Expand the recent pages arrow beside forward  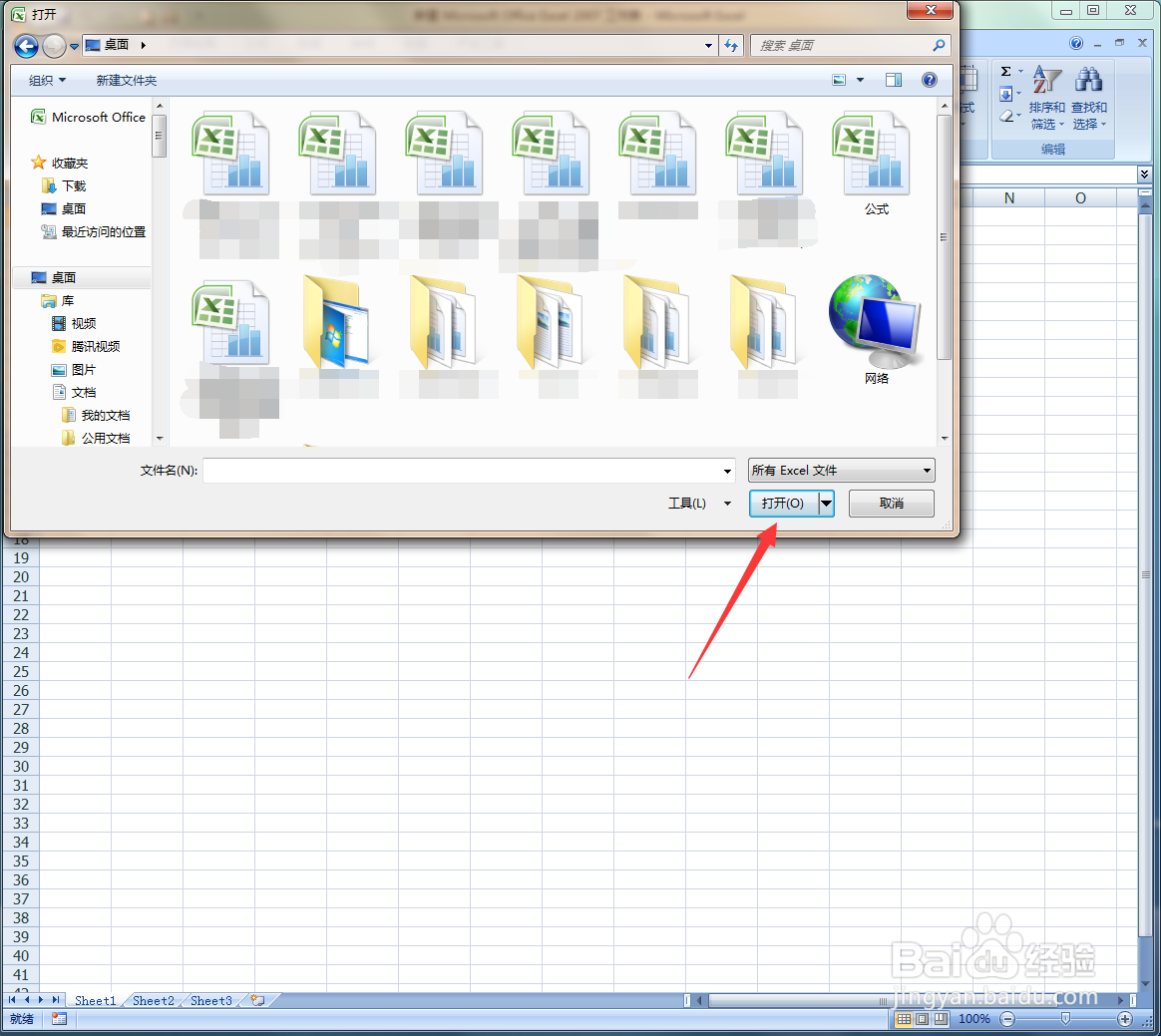coord(74,47)
